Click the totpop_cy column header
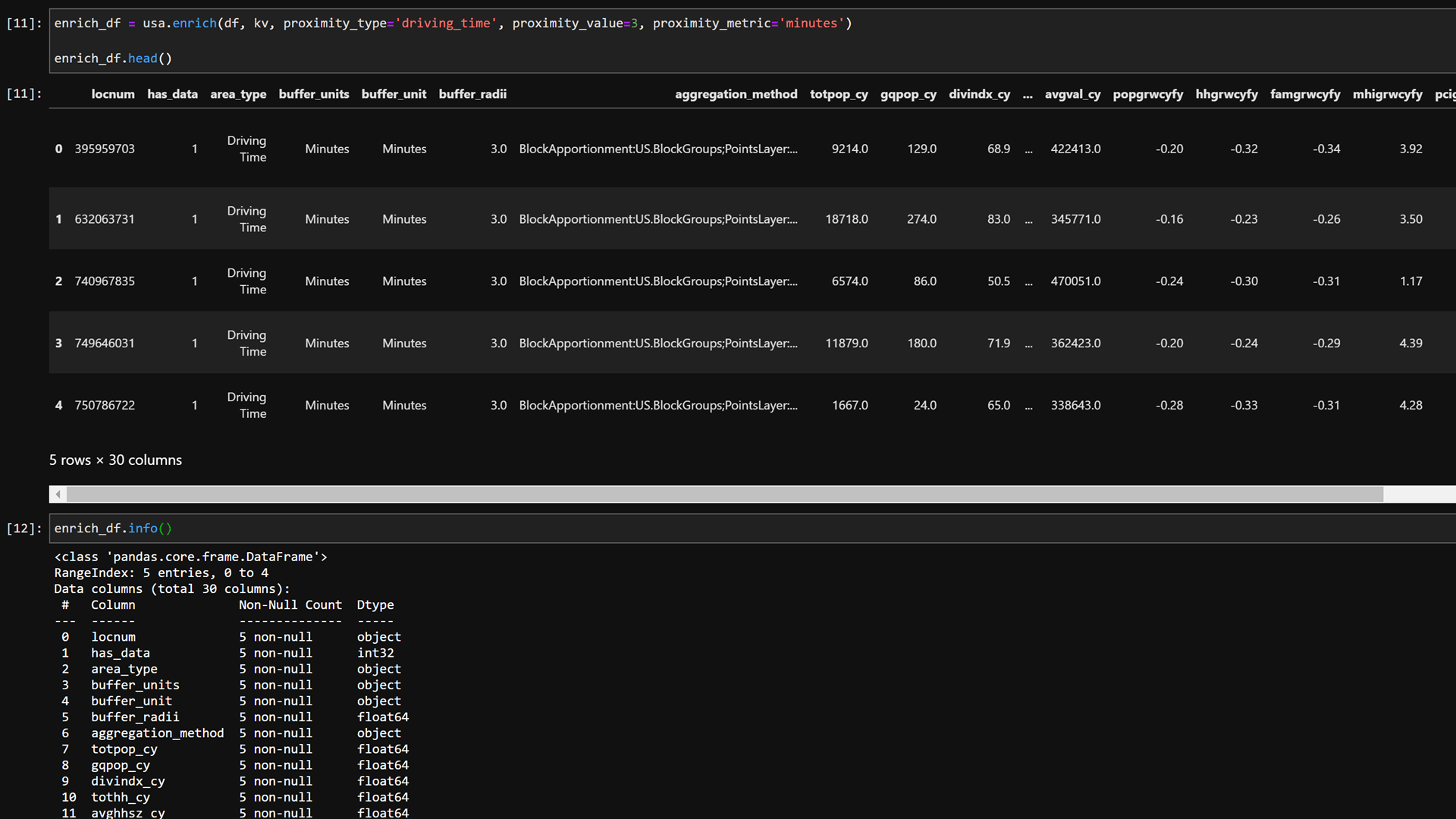Screen dimensions: 1456x819 click(x=839, y=94)
